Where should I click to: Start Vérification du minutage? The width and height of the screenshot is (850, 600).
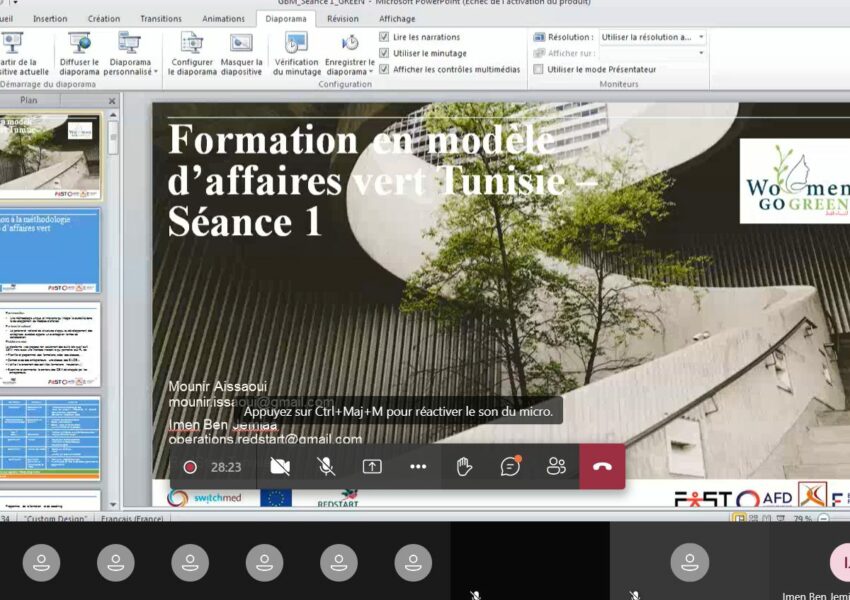(x=297, y=54)
